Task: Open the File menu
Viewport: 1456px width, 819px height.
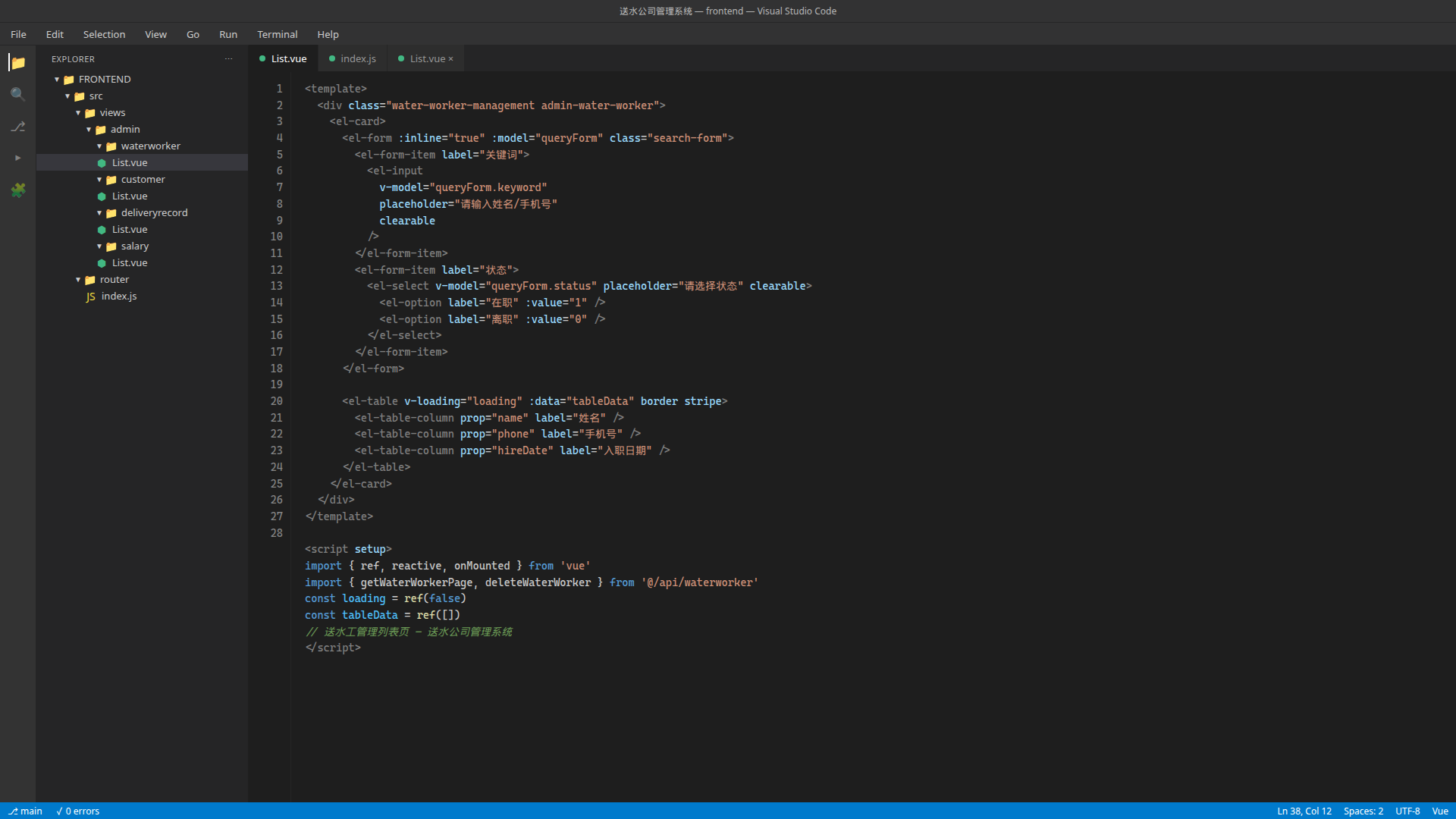Action: coord(18,35)
